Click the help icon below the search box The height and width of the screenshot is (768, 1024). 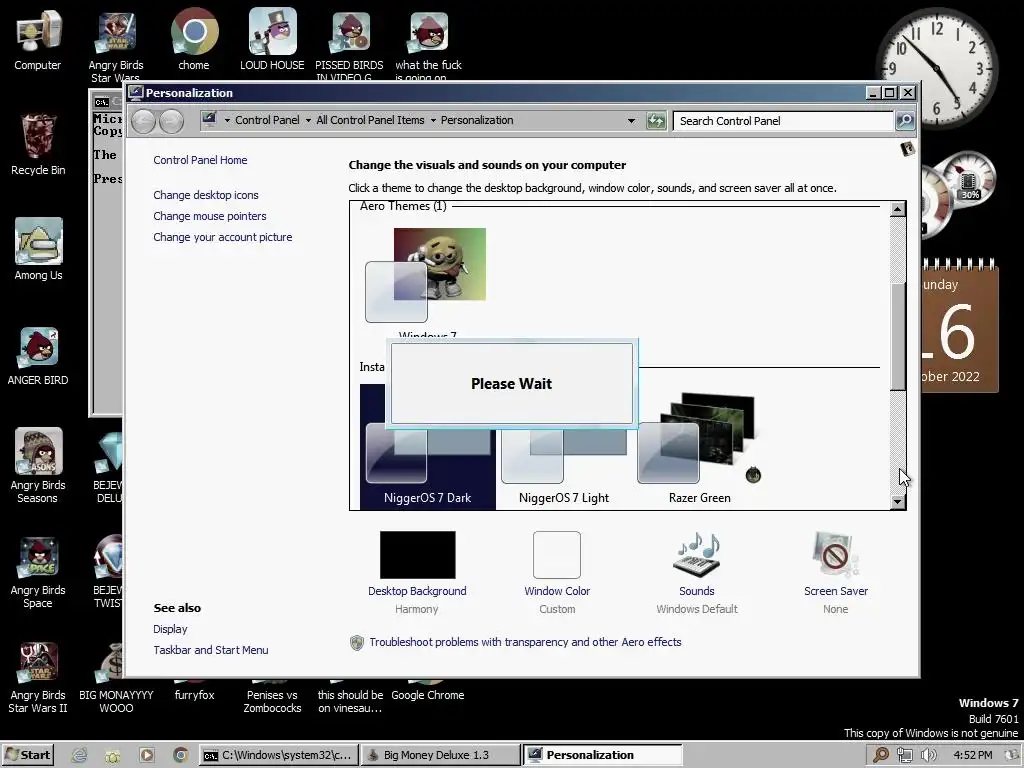tap(907, 149)
